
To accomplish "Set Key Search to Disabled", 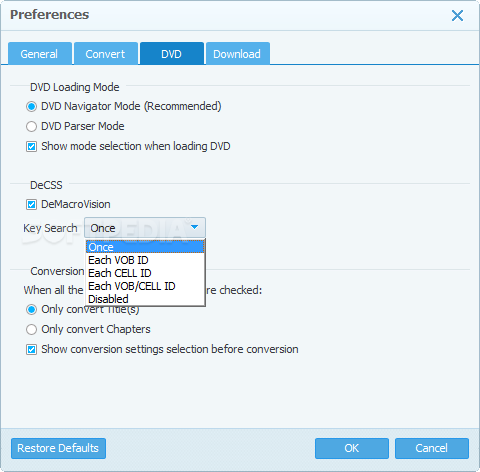I will (145, 299).
